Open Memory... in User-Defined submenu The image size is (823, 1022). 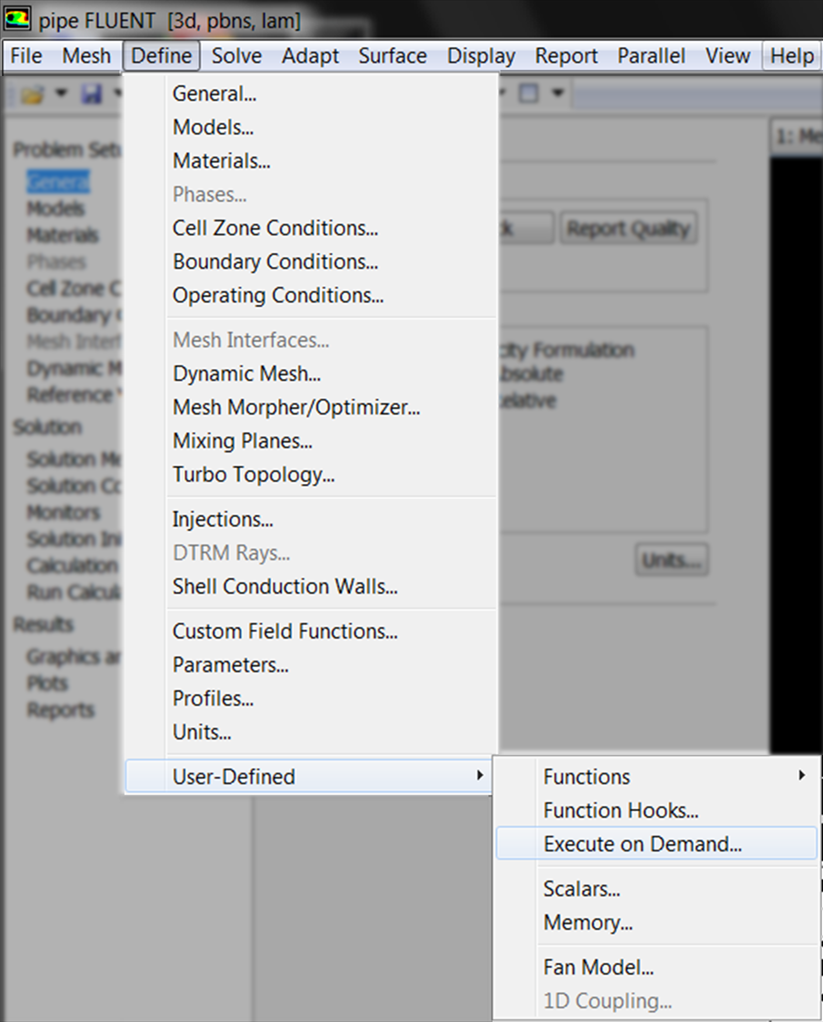tap(656, 923)
